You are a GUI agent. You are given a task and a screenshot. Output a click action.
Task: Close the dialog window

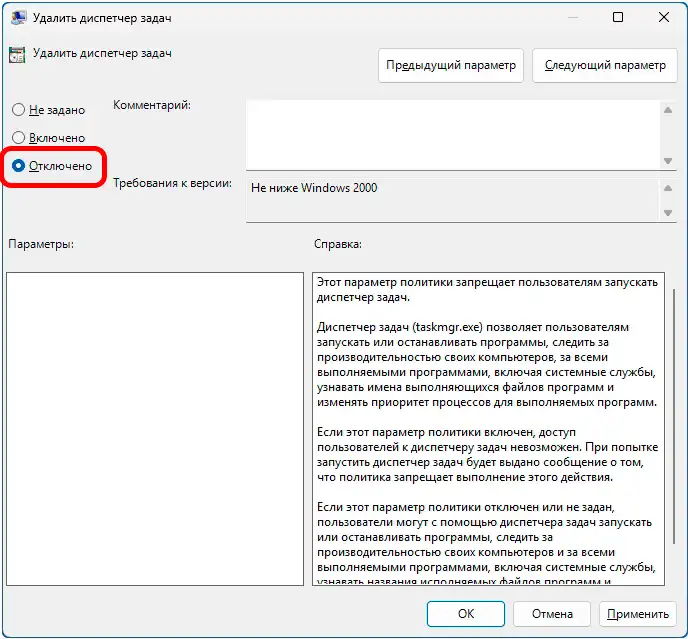coord(664,17)
